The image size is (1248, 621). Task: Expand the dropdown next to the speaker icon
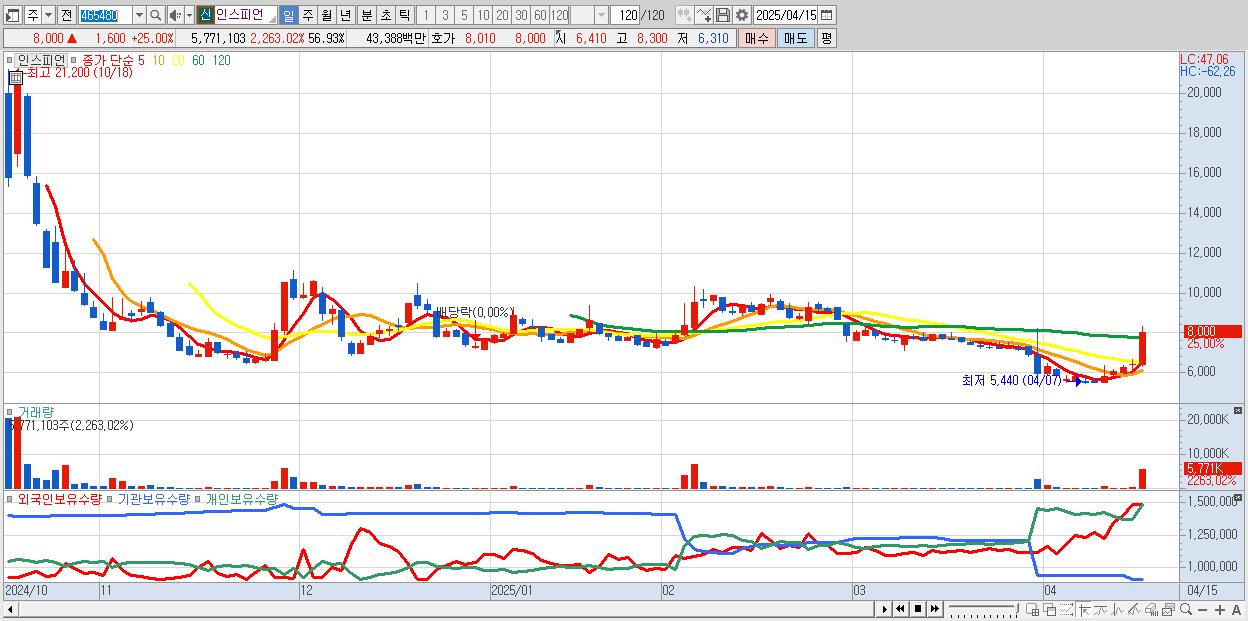pyautogui.click(x=189, y=15)
